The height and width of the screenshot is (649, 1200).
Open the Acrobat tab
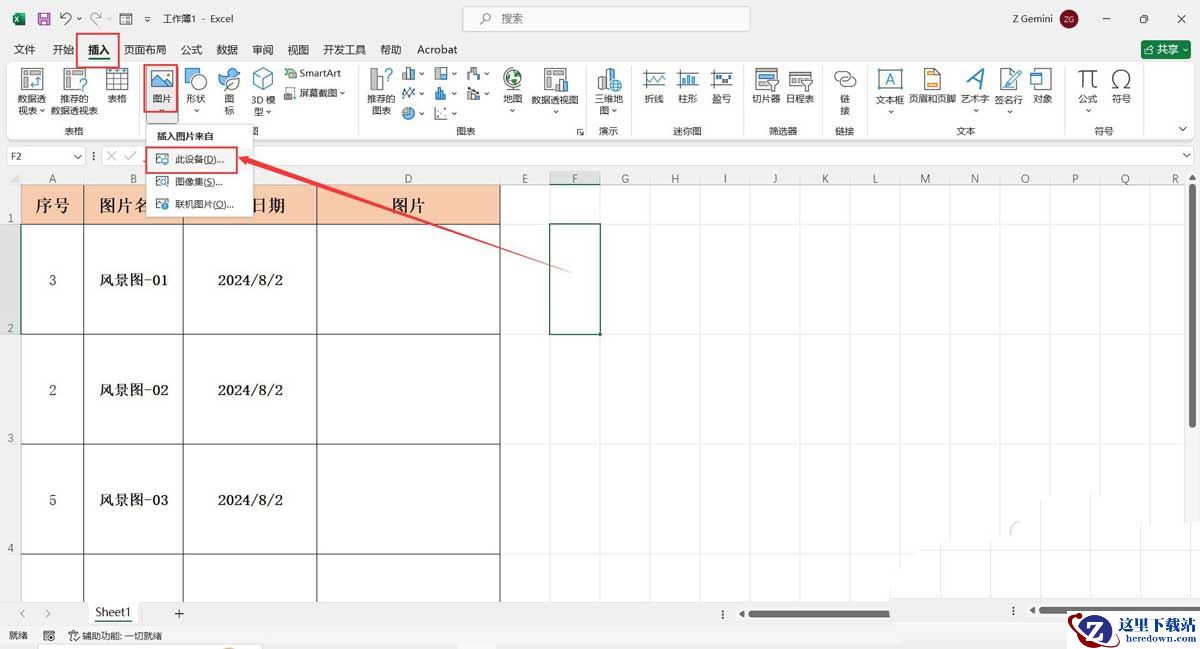pos(437,49)
